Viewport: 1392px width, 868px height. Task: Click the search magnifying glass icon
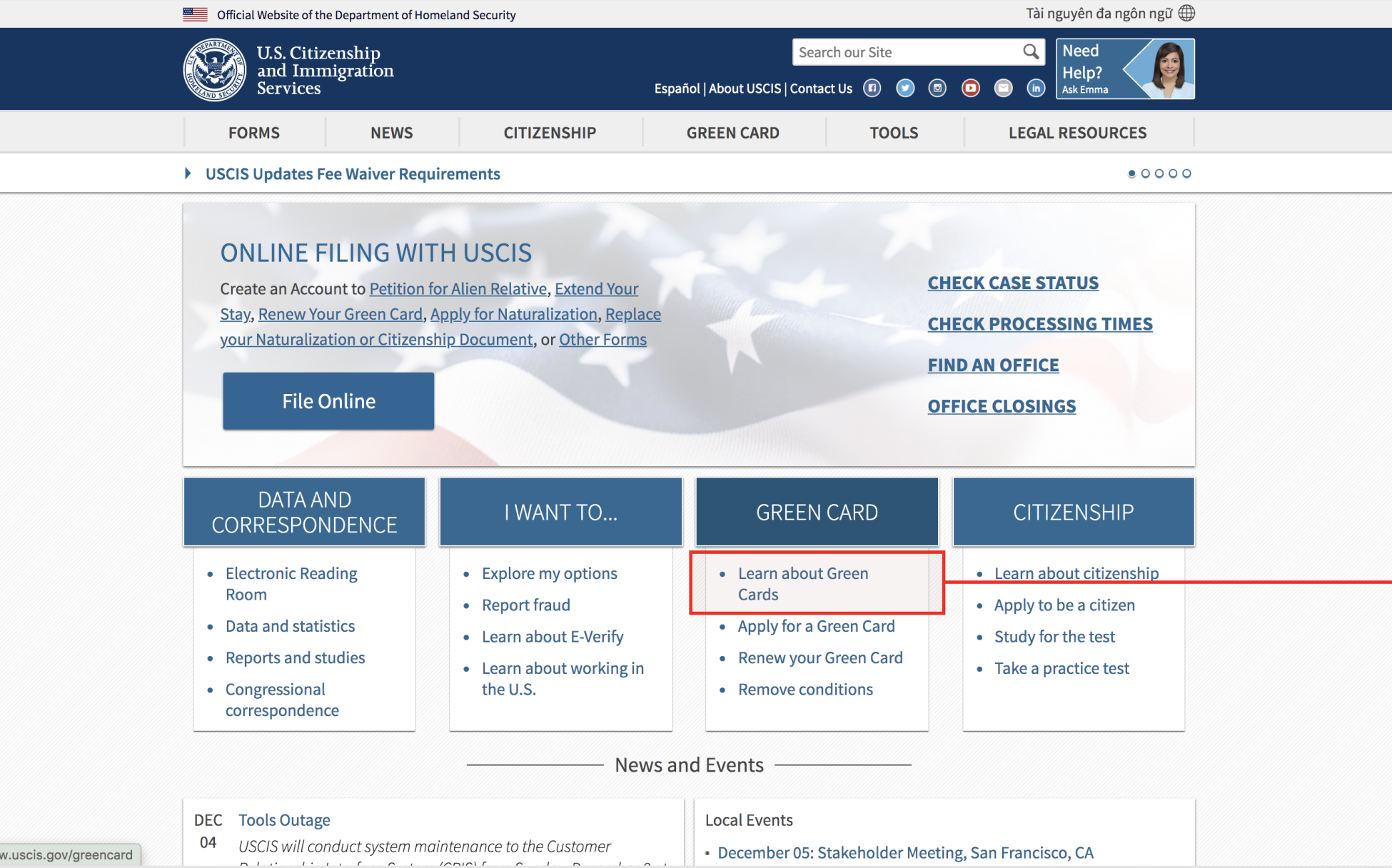point(1030,51)
